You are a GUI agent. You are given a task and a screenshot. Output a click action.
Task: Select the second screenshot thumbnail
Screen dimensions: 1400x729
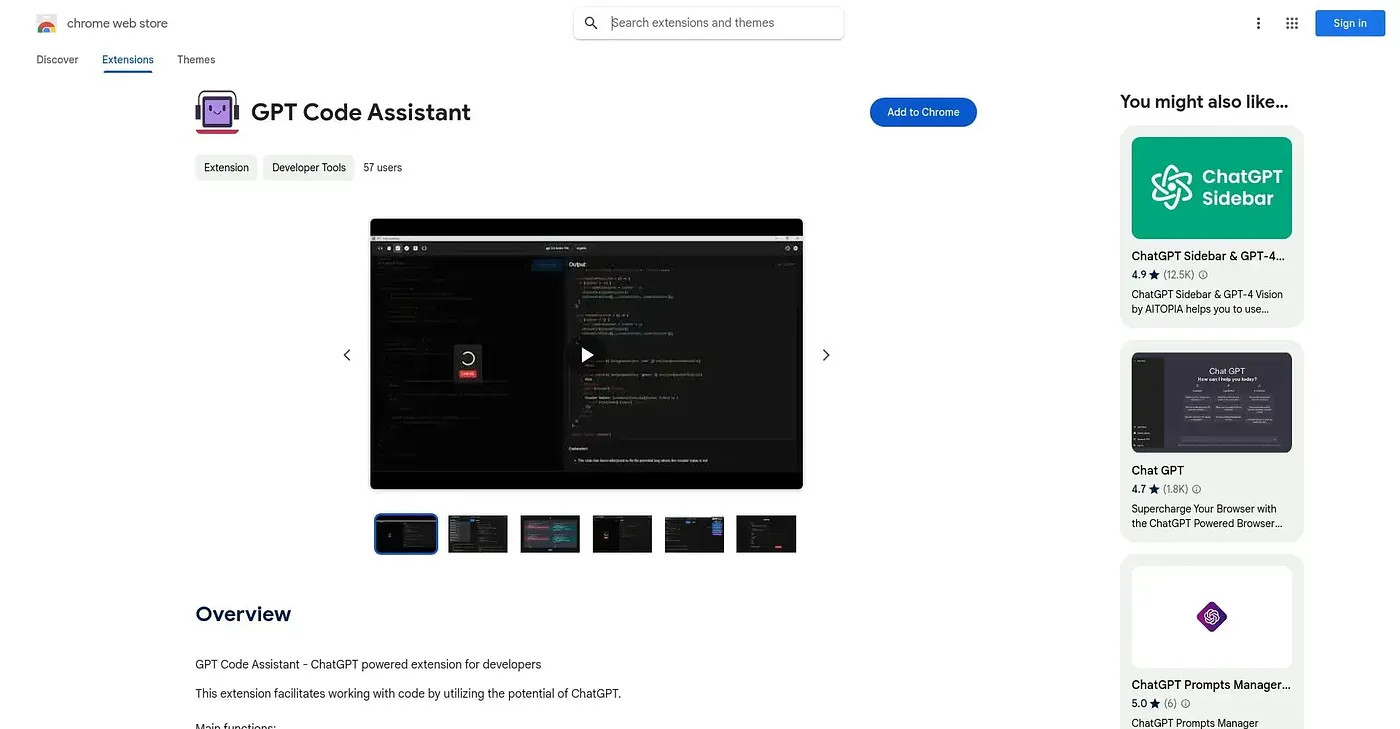click(x=478, y=534)
